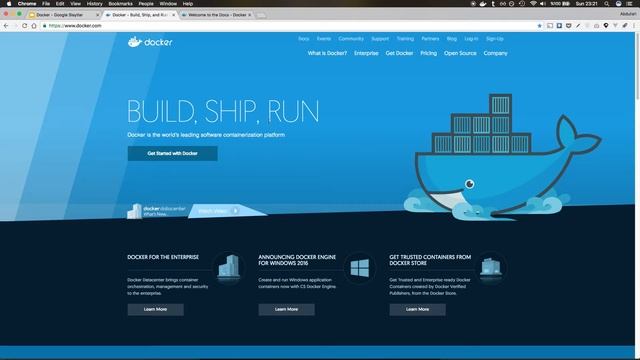The width and height of the screenshot is (640, 360).
Task: Open the Docs link in top nav
Action: [x=304, y=39]
